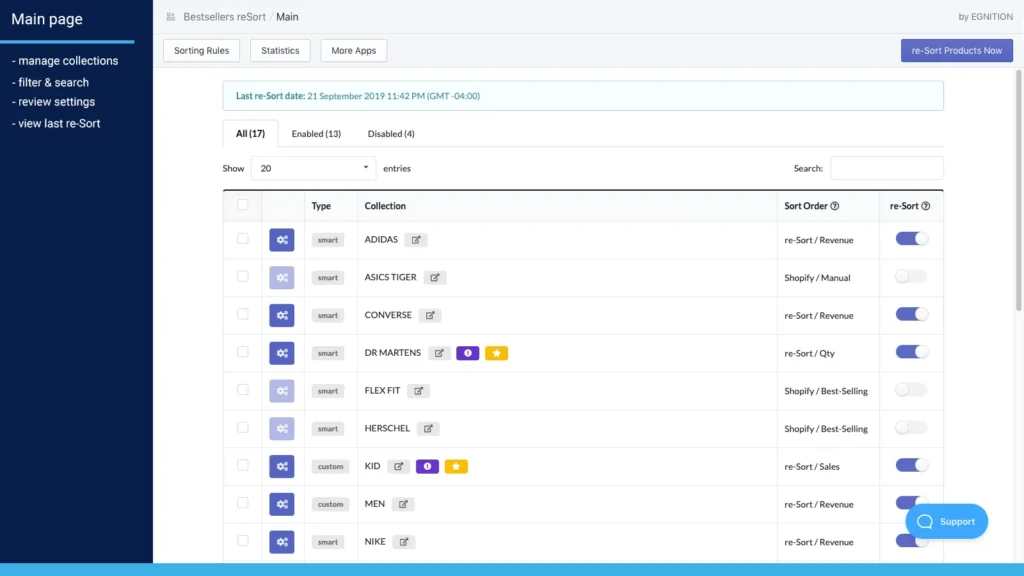Enable the re-Sort toggle for ASICS TIGER
The height and width of the screenshot is (576, 1024).
click(x=911, y=277)
